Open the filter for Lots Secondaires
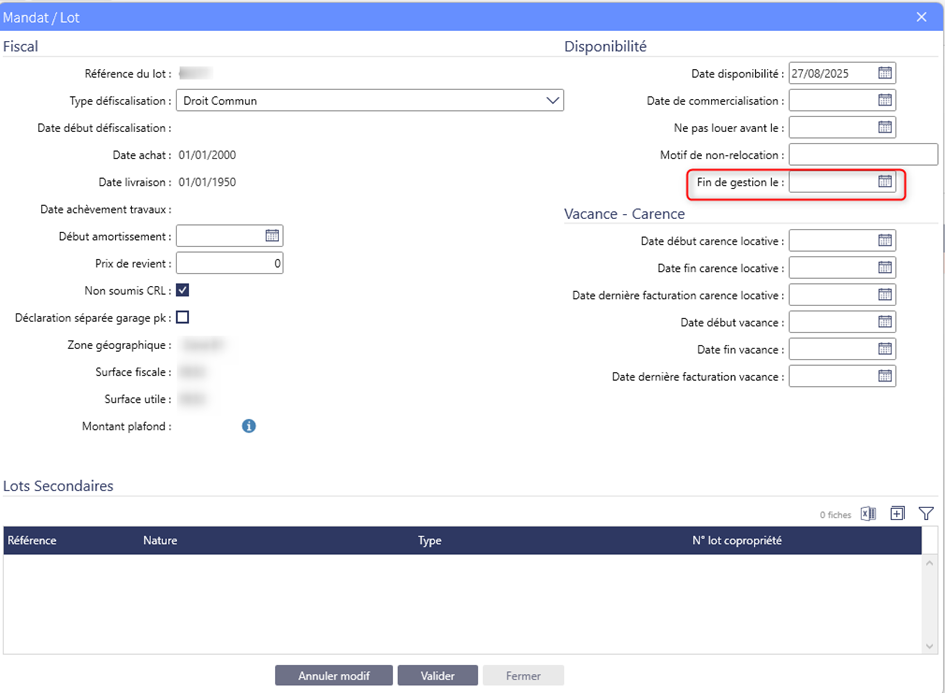This screenshot has width=945, height=693. pyautogui.click(x=926, y=514)
